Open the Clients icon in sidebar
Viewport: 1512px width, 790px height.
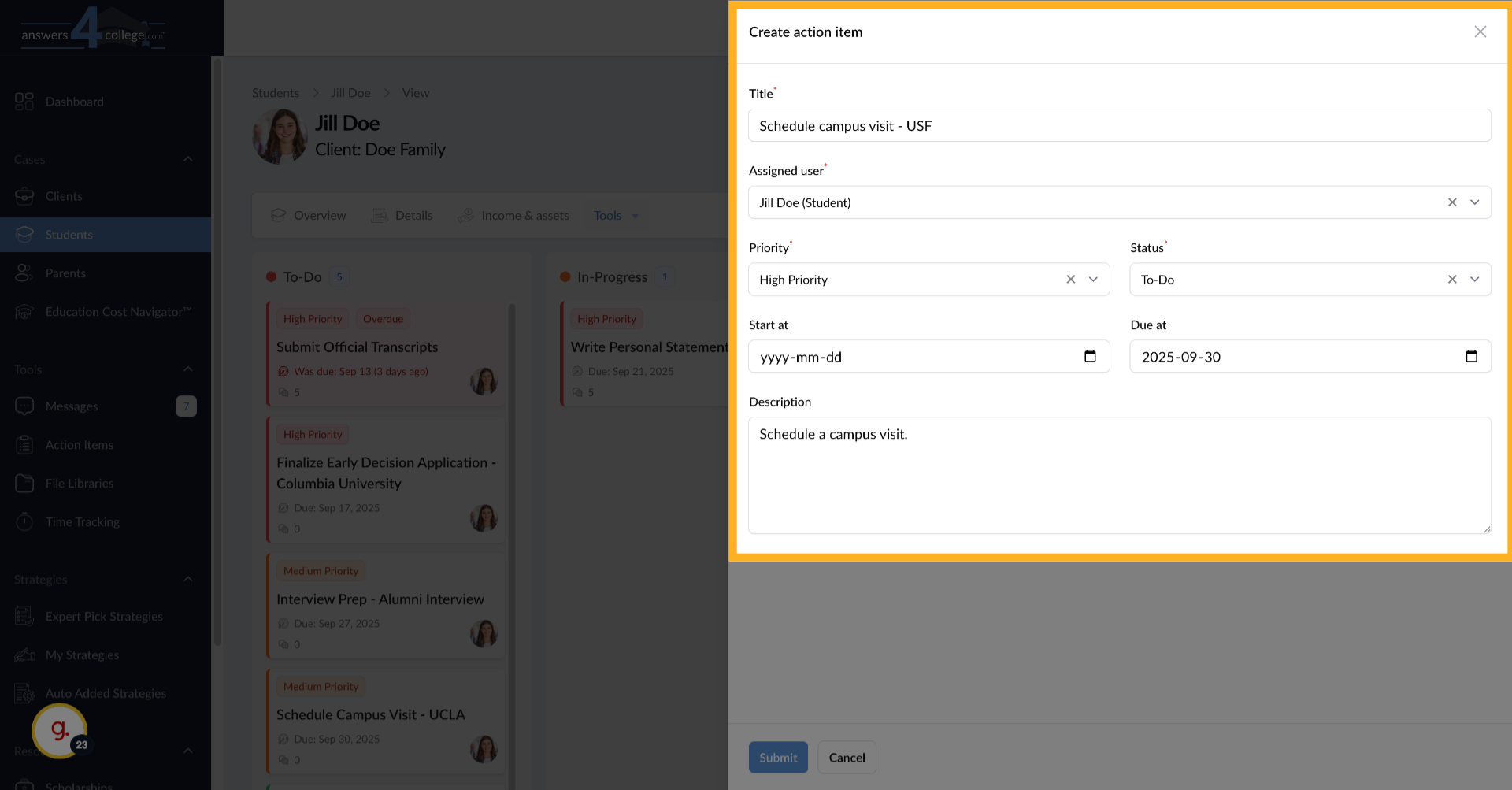[x=24, y=196]
